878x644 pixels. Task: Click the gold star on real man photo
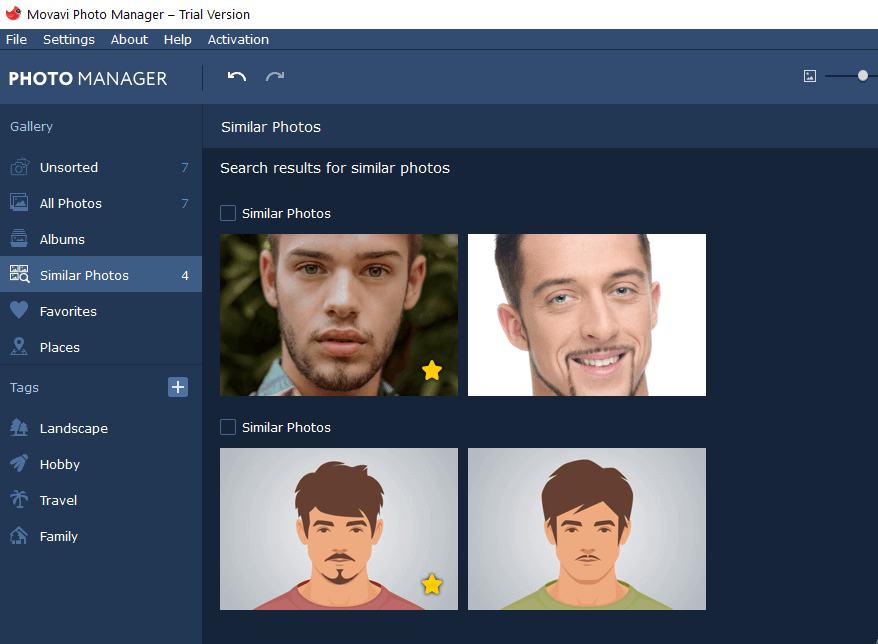point(431,371)
